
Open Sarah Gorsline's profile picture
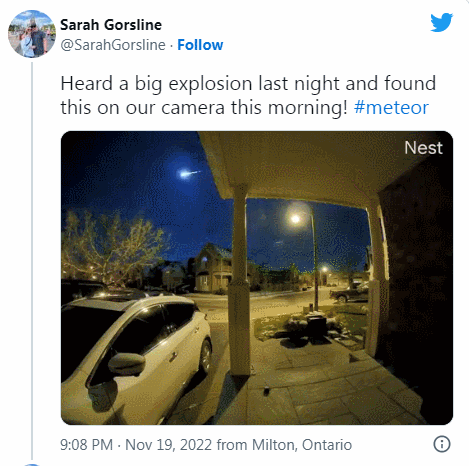(x=32, y=34)
